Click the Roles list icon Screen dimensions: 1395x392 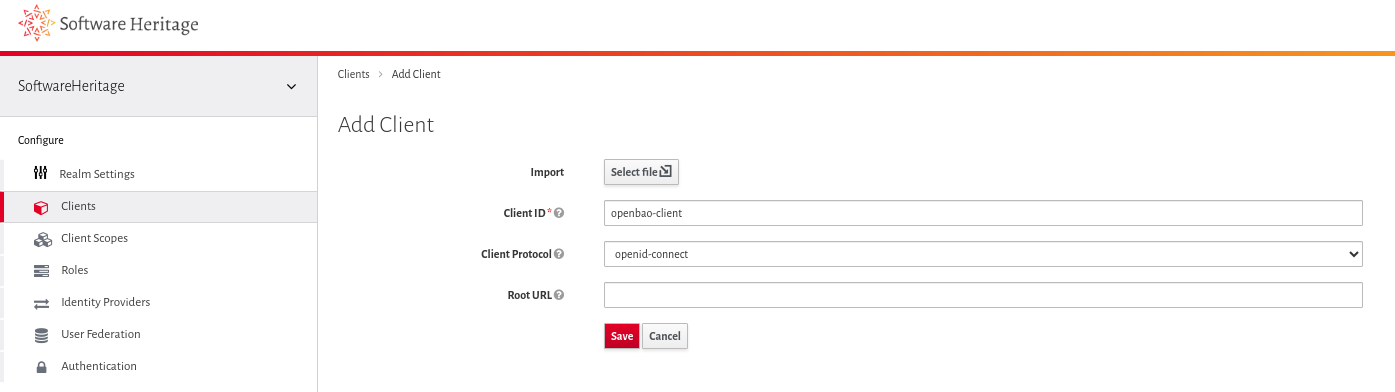[41, 271]
